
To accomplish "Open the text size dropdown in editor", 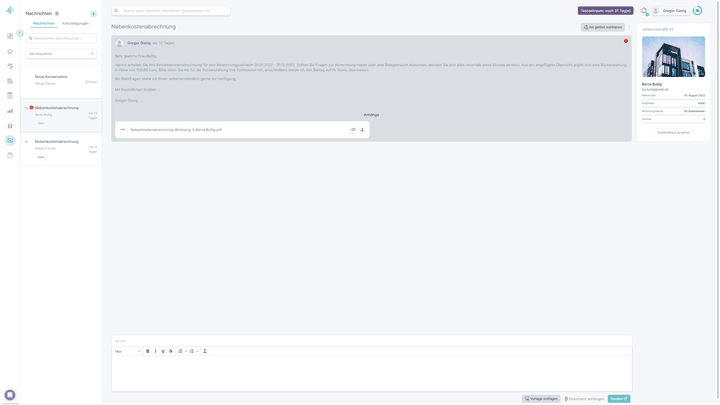I will [127, 351].
